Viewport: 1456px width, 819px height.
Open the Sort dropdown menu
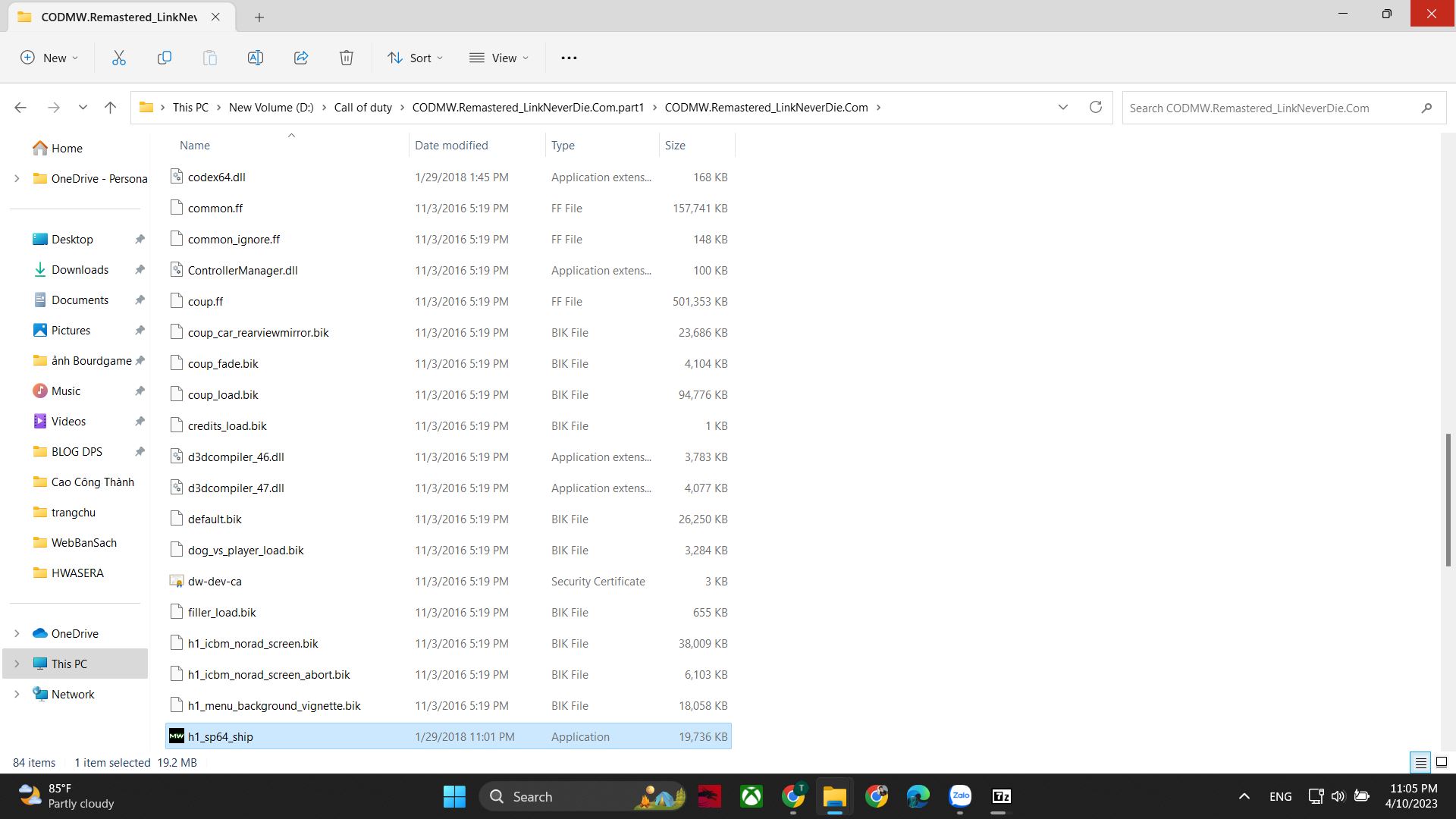click(x=415, y=58)
